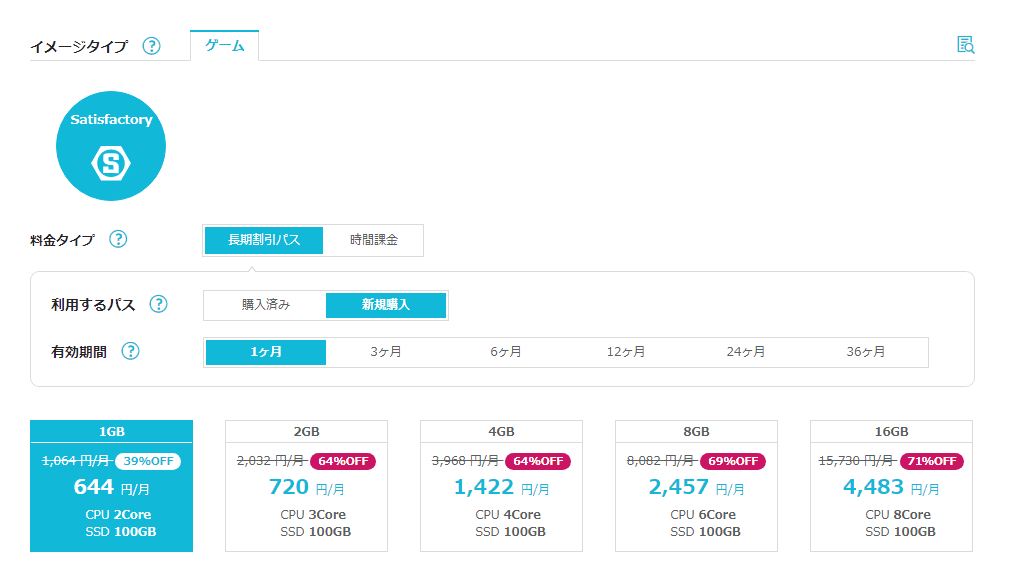The image size is (1015, 566).
Task: Select the 1ヶ月 validity period
Action: [265, 352]
